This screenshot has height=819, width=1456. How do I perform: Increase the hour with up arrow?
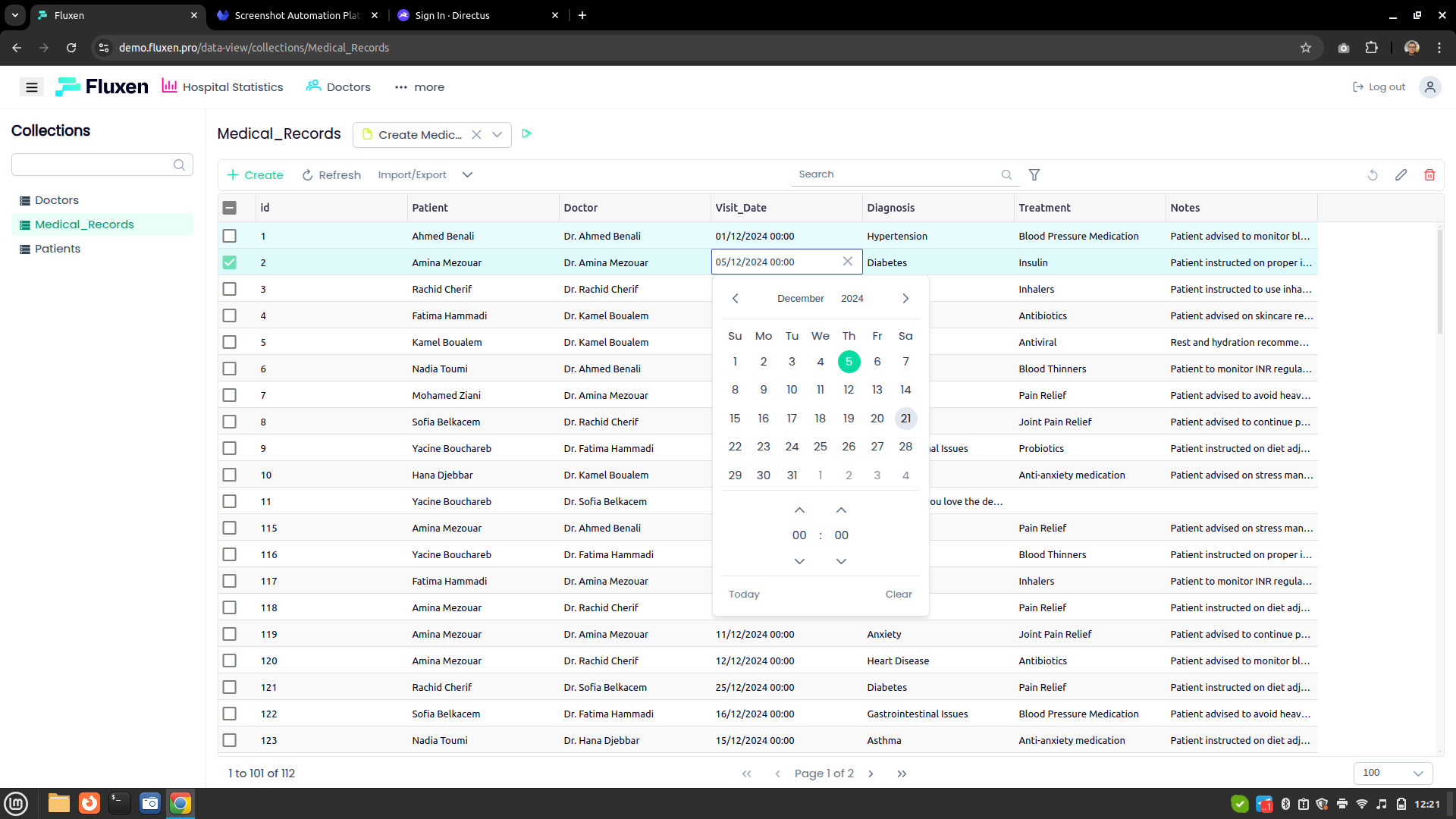coord(799,510)
